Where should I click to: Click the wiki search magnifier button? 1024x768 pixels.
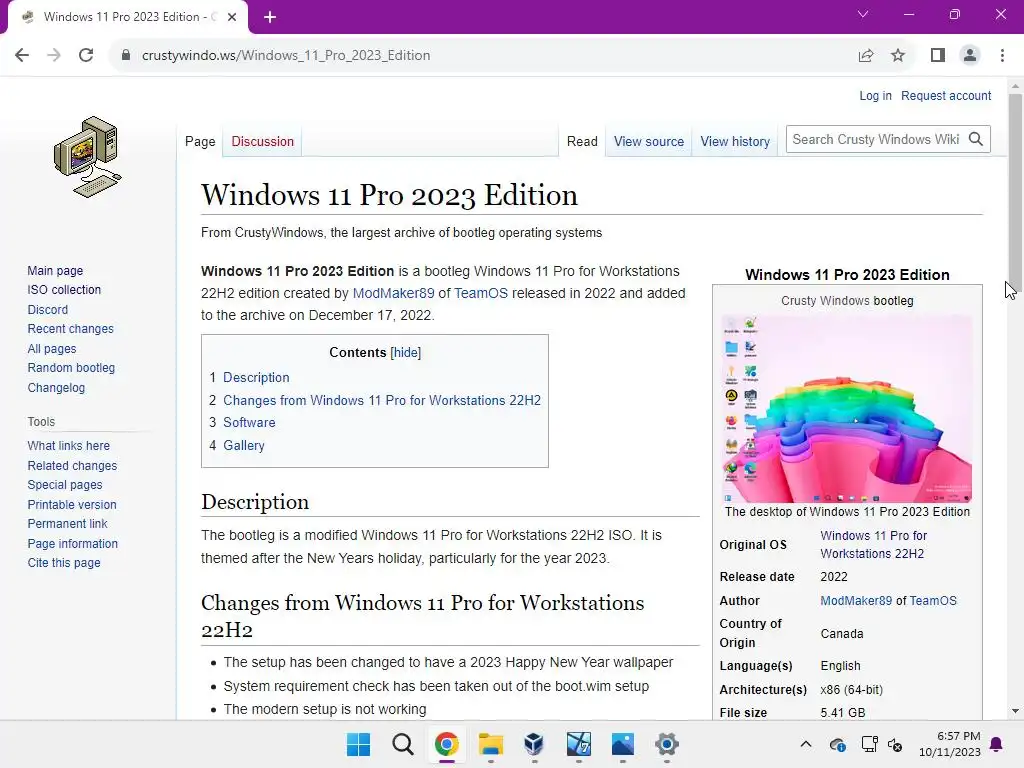click(976, 139)
